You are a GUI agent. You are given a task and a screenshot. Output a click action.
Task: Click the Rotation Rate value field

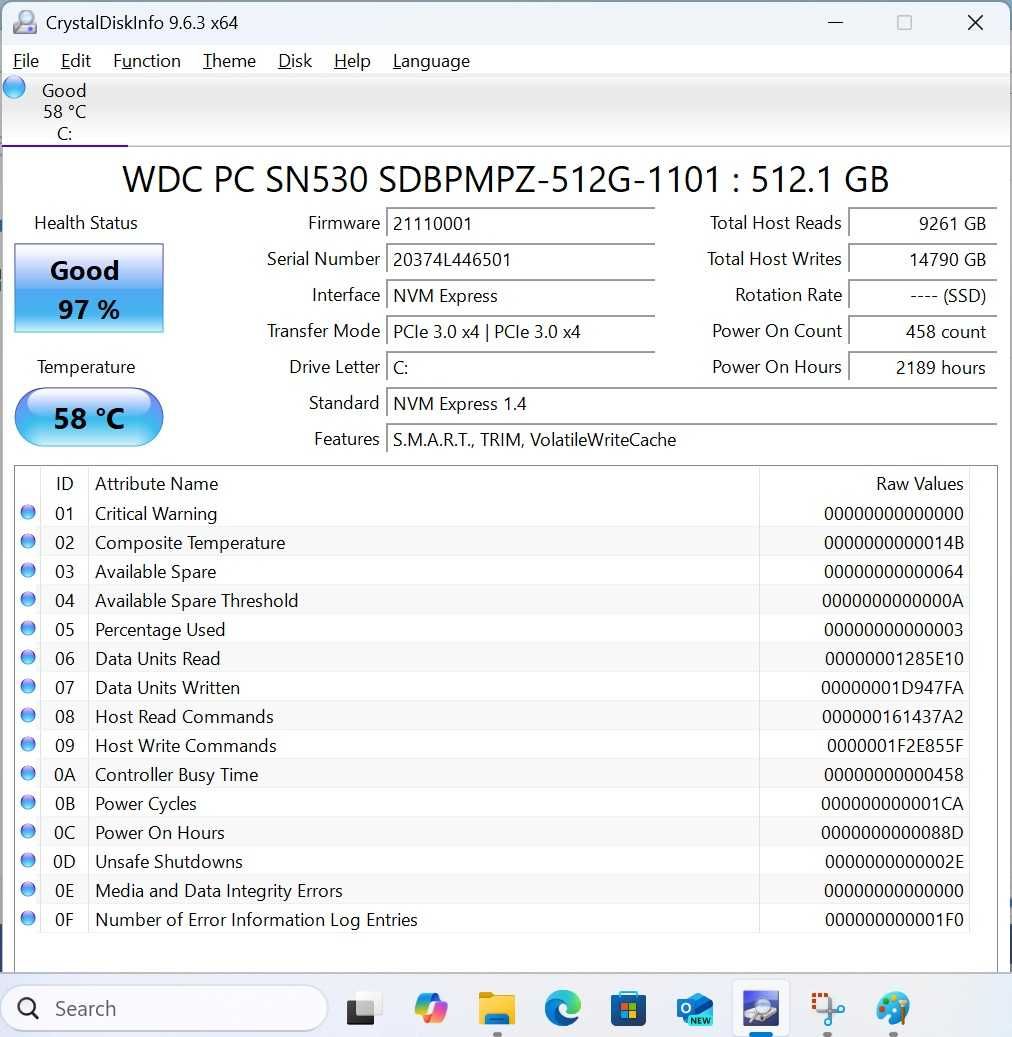[x=923, y=296]
